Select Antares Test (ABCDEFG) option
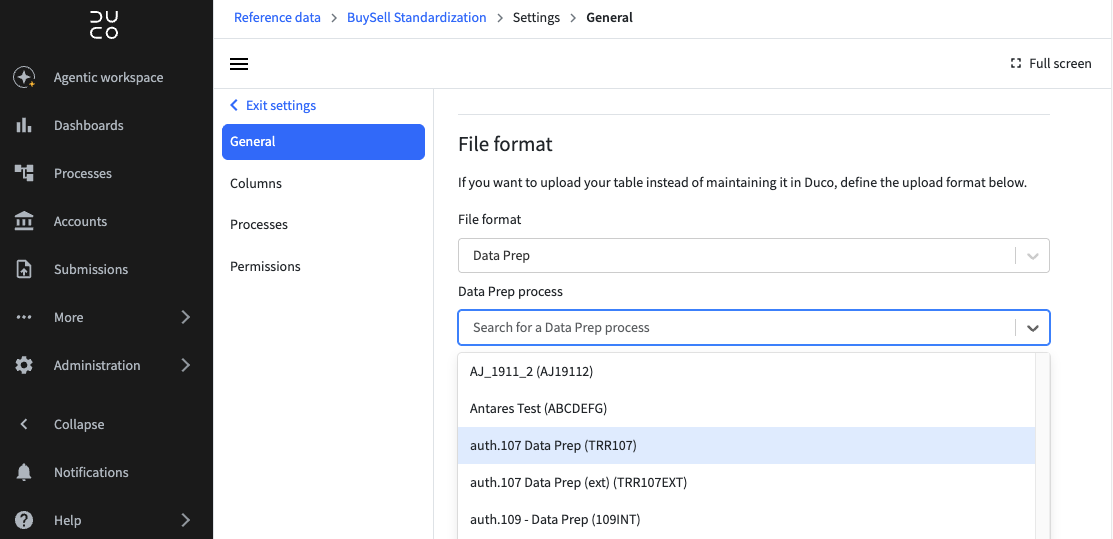Screen dimensions: 1113x539 [747, 408]
